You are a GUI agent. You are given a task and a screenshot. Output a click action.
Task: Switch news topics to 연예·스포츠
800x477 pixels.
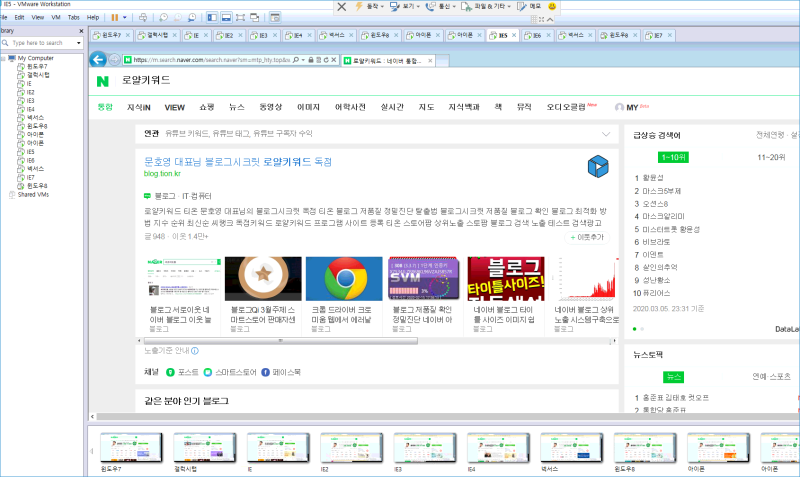click(x=771, y=376)
